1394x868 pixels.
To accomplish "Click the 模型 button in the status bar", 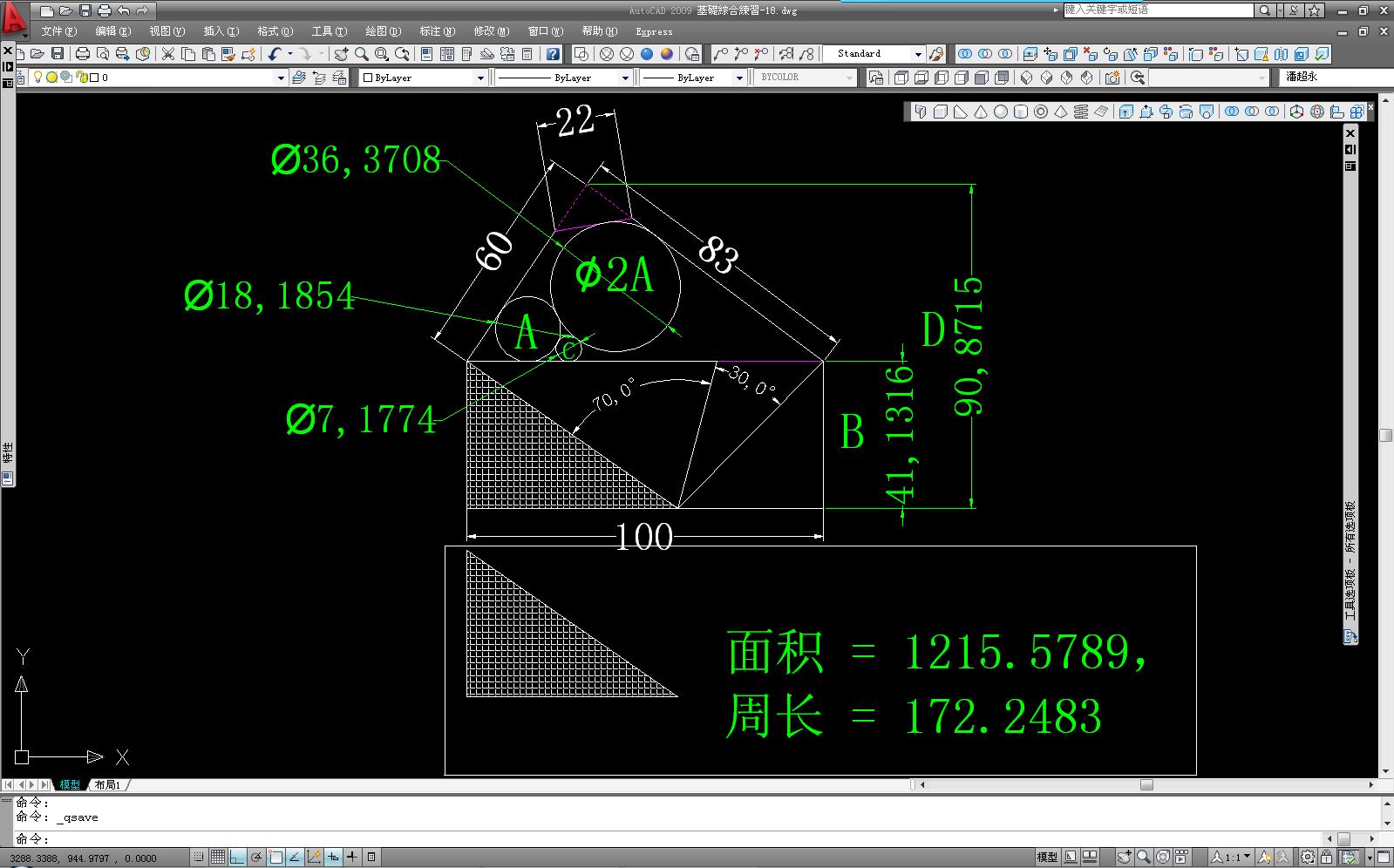I will (1047, 858).
